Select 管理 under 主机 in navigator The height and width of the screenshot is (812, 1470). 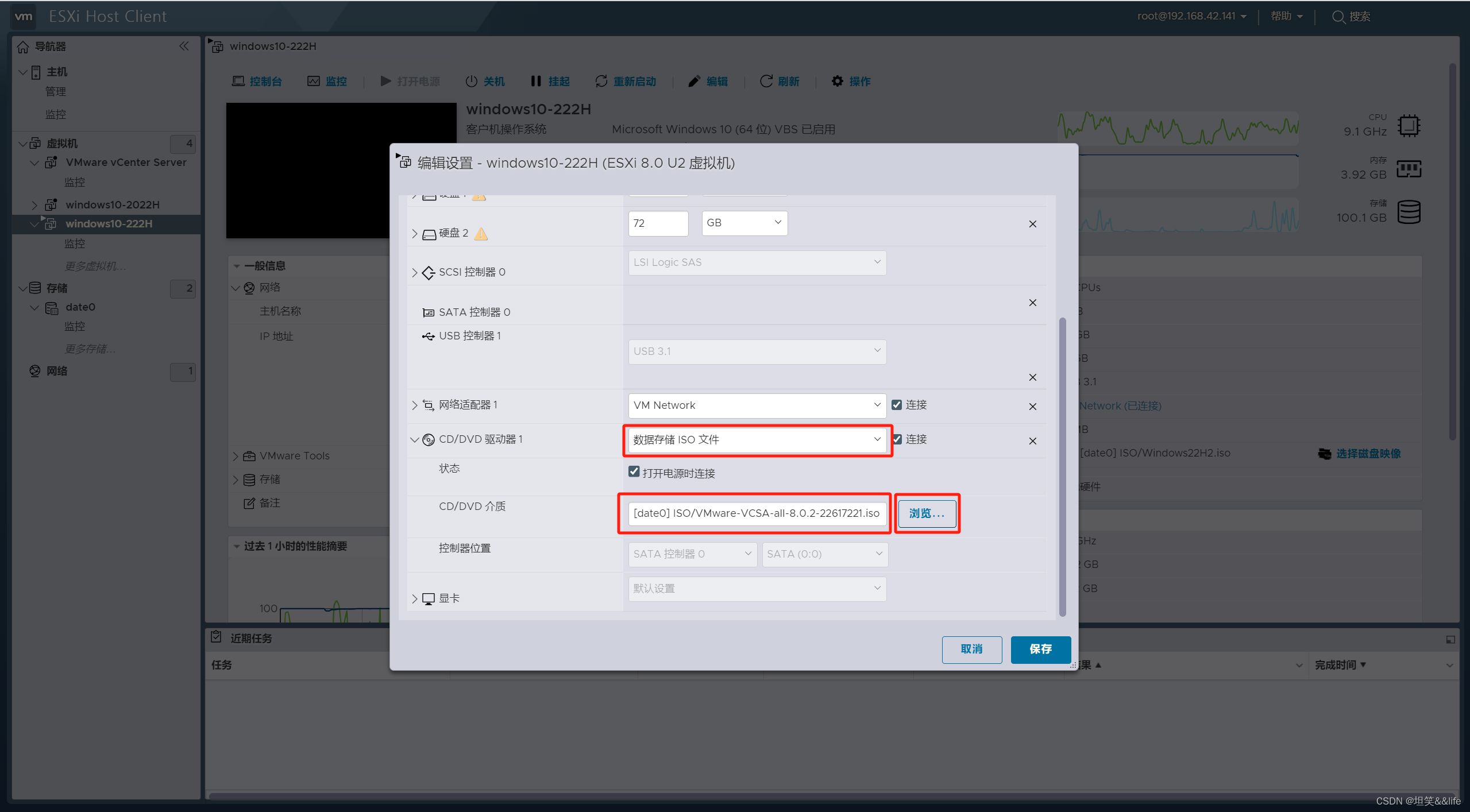(56, 91)
